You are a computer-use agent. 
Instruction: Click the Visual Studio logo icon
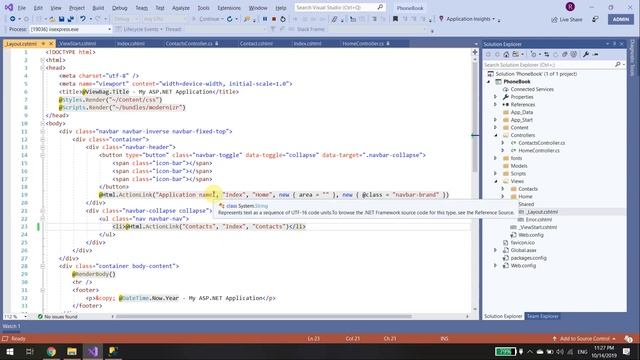[x=8, y=7]
